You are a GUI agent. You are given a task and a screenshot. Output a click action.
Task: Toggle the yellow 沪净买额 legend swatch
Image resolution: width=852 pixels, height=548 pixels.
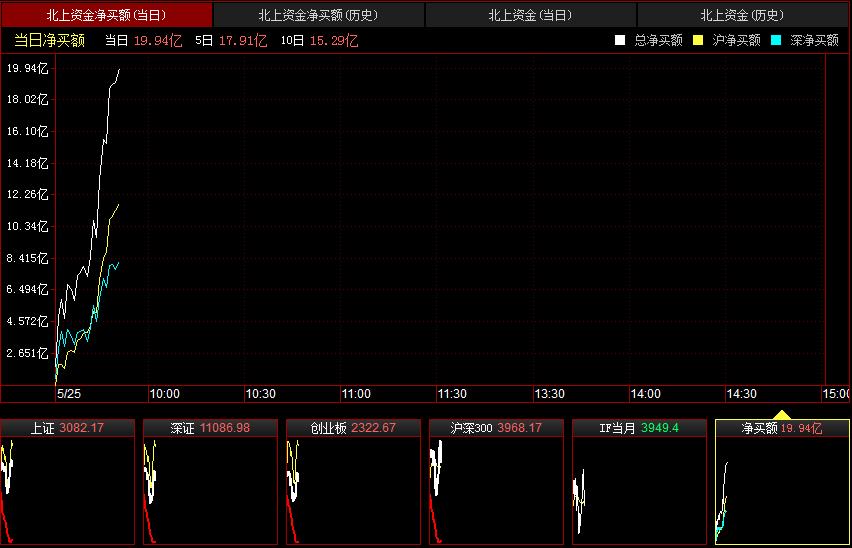point(698,41)
